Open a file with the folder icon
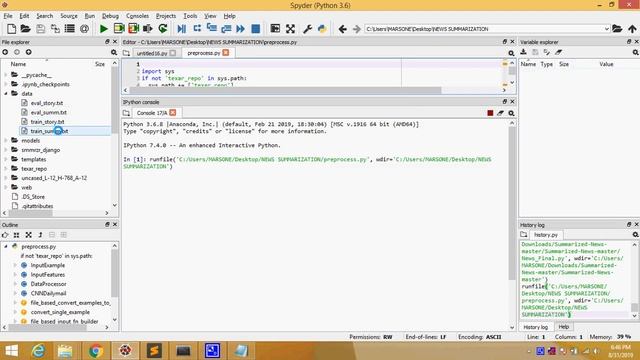This screenshot has height=360, width=640. click(x=26, y=29)
